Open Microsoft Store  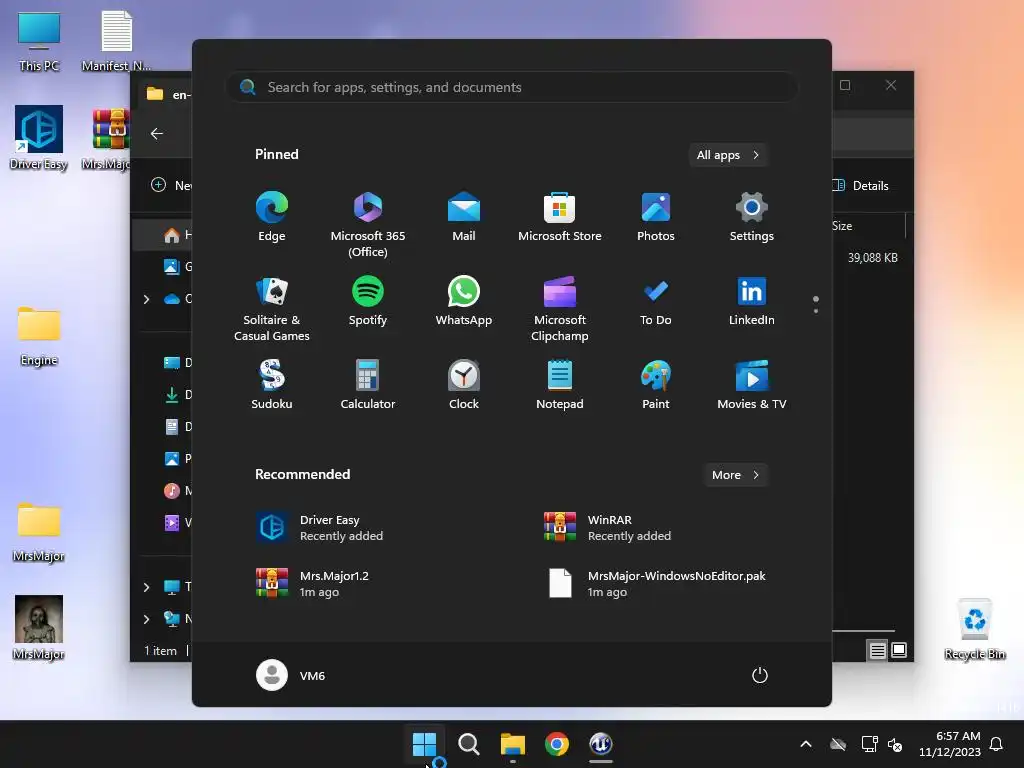click(560, 217)
